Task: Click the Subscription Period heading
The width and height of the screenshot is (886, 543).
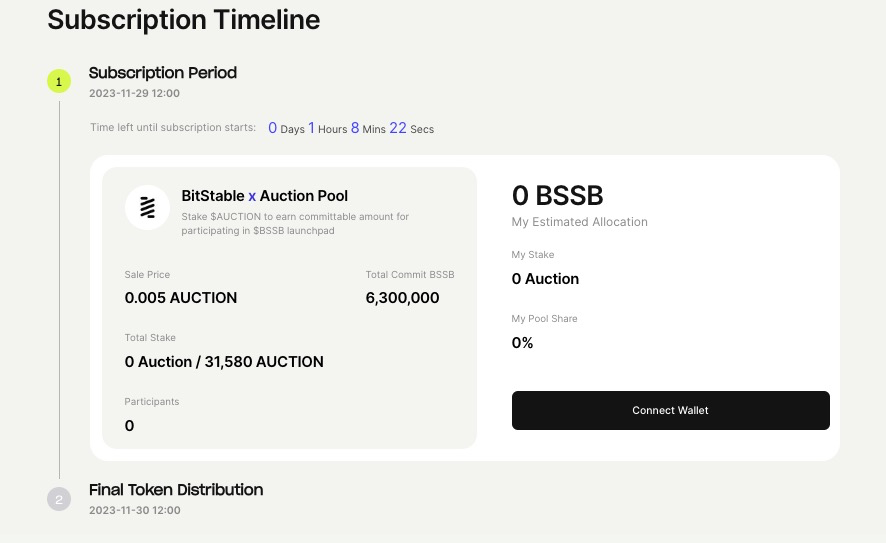Action: [163, 73]
